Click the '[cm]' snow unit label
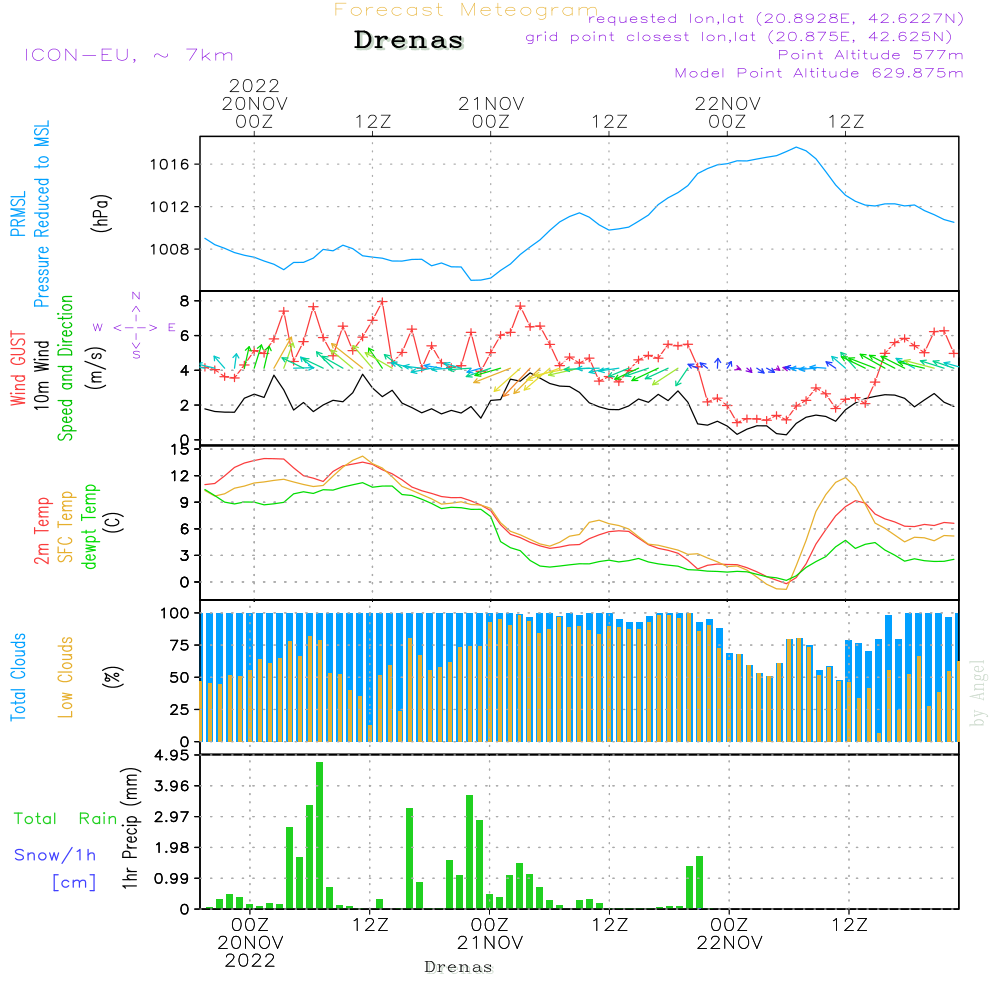 point(75,883)
